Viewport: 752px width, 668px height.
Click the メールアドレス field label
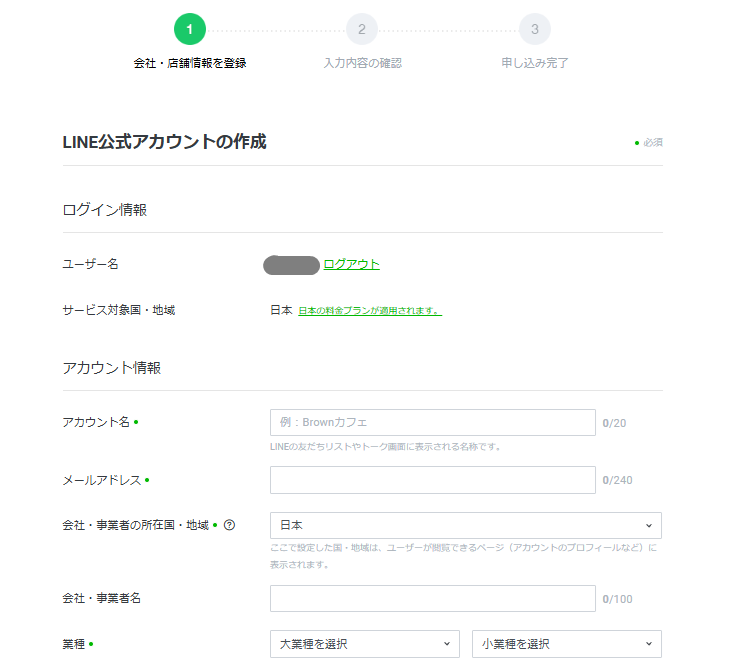tap(102, 480)
